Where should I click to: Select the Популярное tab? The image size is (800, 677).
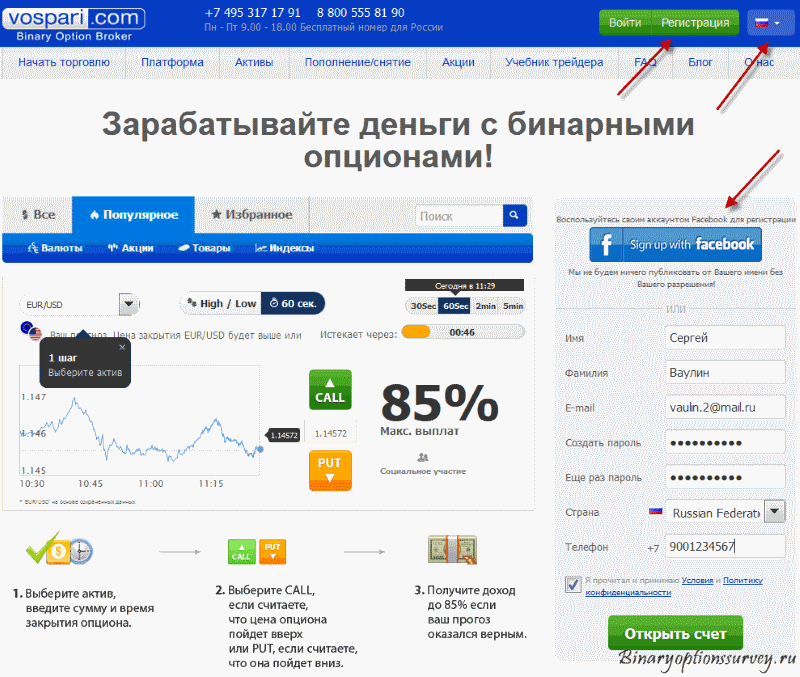[134, 215]
